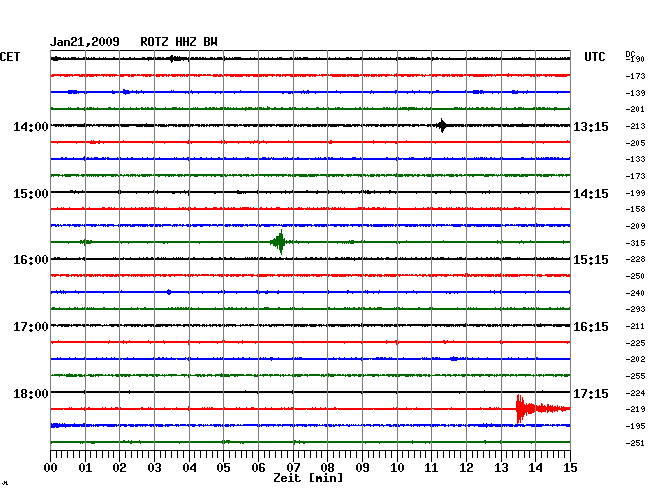Screen dimensions: 650x494
Task: Click the 17:15 UTC time label
Action: (x=591, y=393)
